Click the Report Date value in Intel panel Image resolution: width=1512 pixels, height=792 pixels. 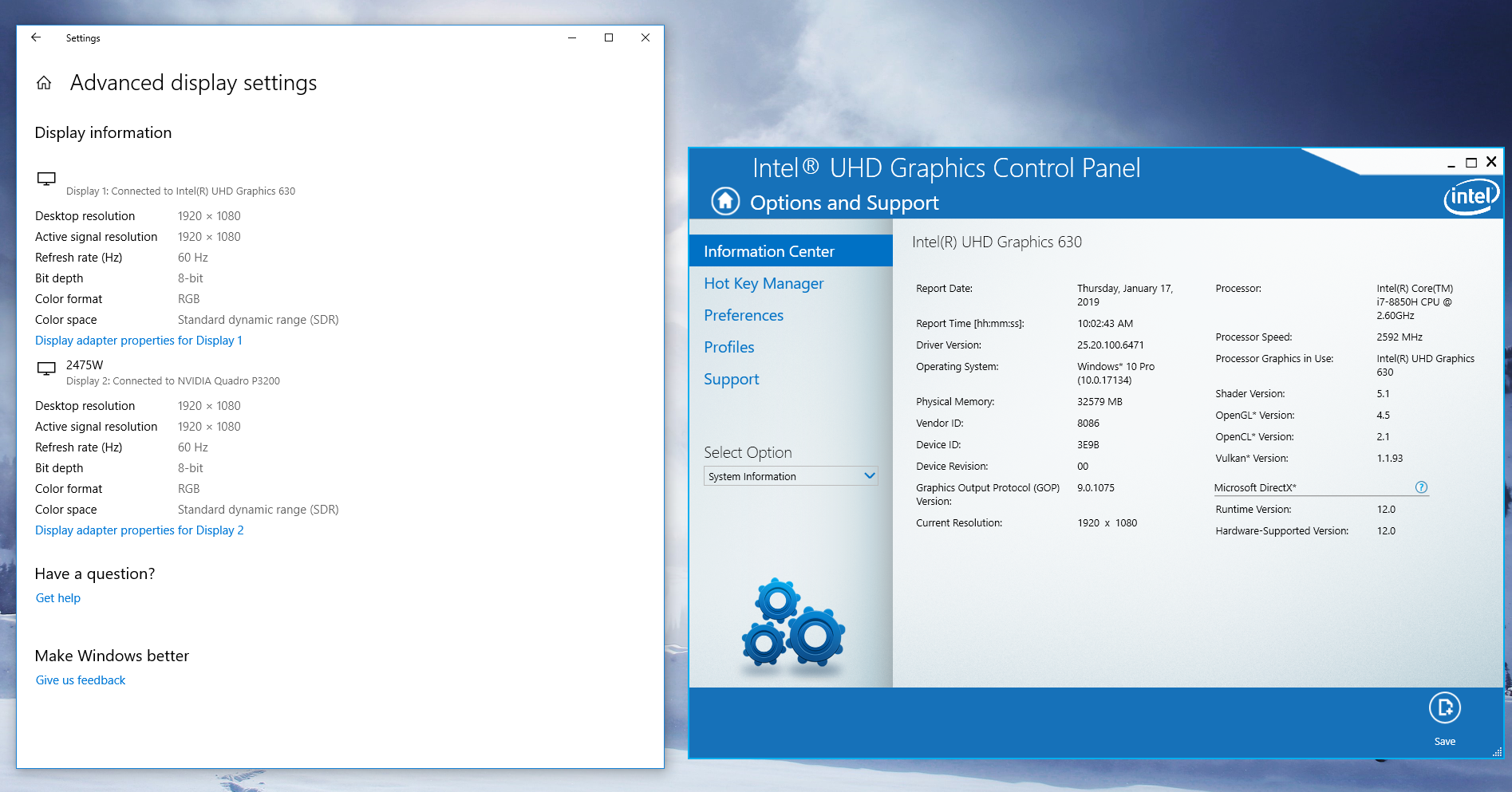click(1125, 295)
